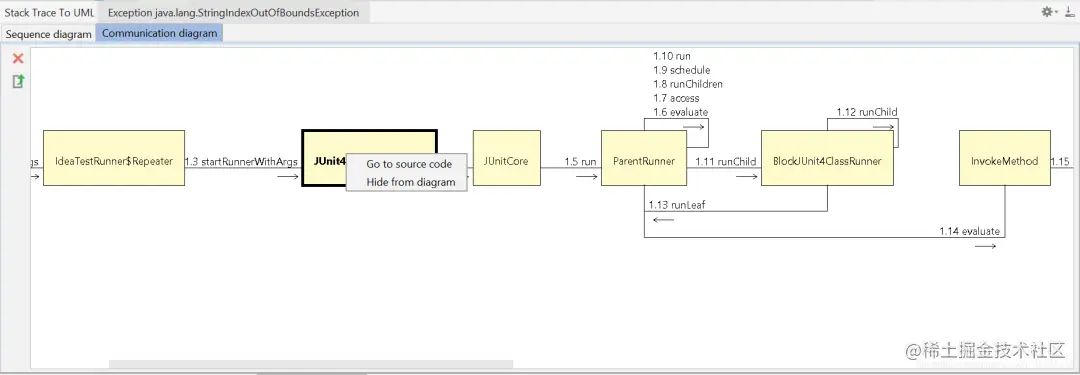Viewport: 1080px width, 375px height.
Task: Select the BlockJUnit4ClassRunner node
Action: click(827, 158)
